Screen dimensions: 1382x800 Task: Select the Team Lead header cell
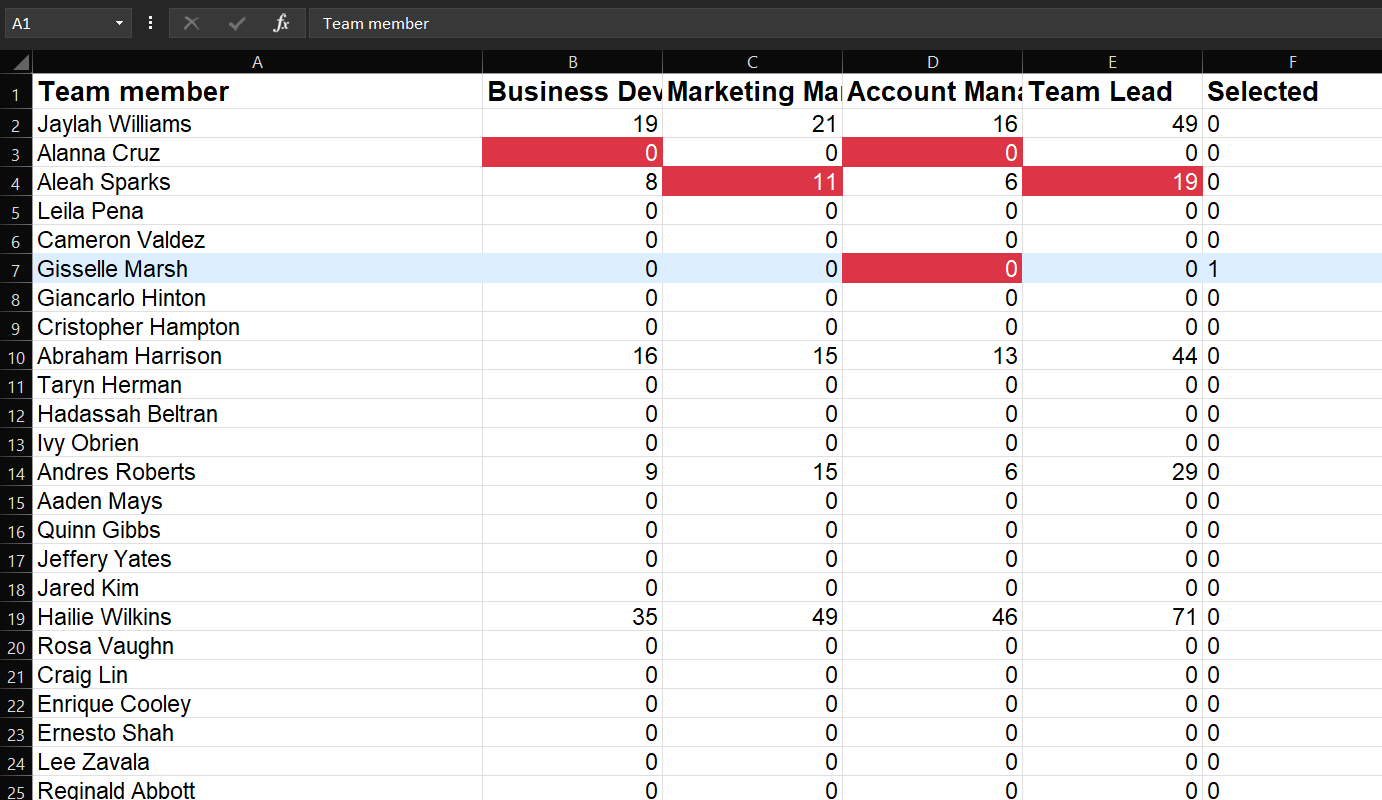[1112, 92]
